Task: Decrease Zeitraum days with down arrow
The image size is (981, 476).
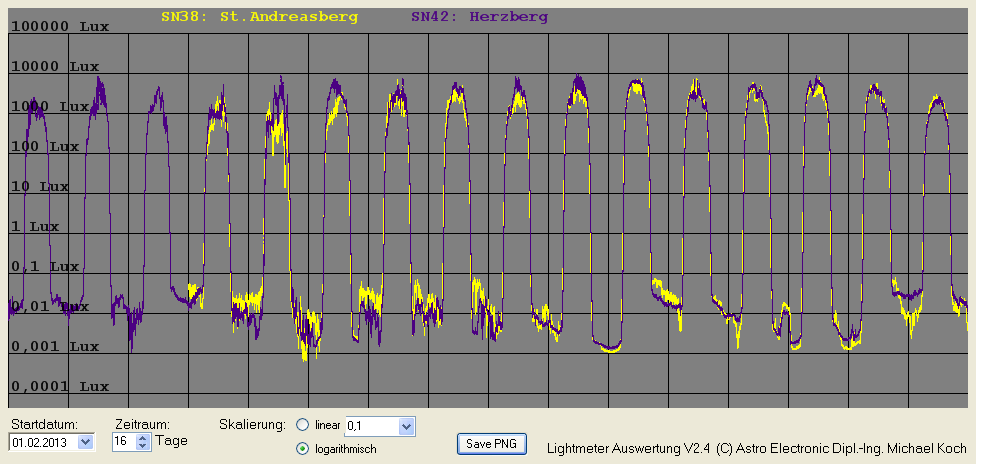Action: 142,445
